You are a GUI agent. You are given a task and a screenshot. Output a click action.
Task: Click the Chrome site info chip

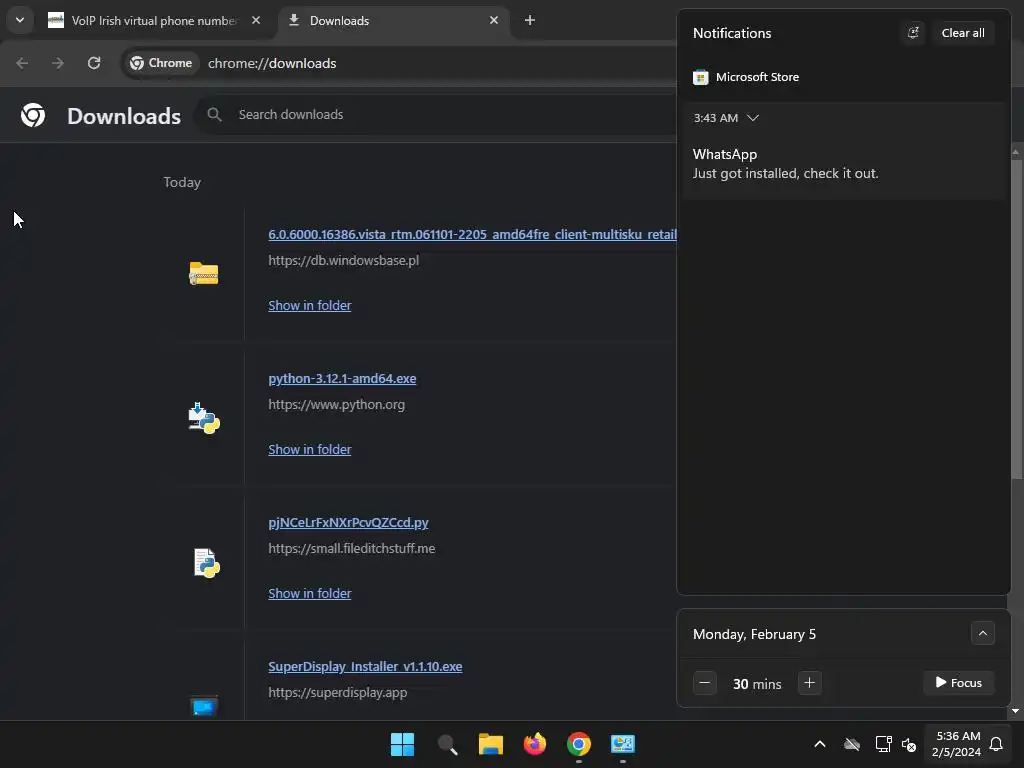[161, 63]
